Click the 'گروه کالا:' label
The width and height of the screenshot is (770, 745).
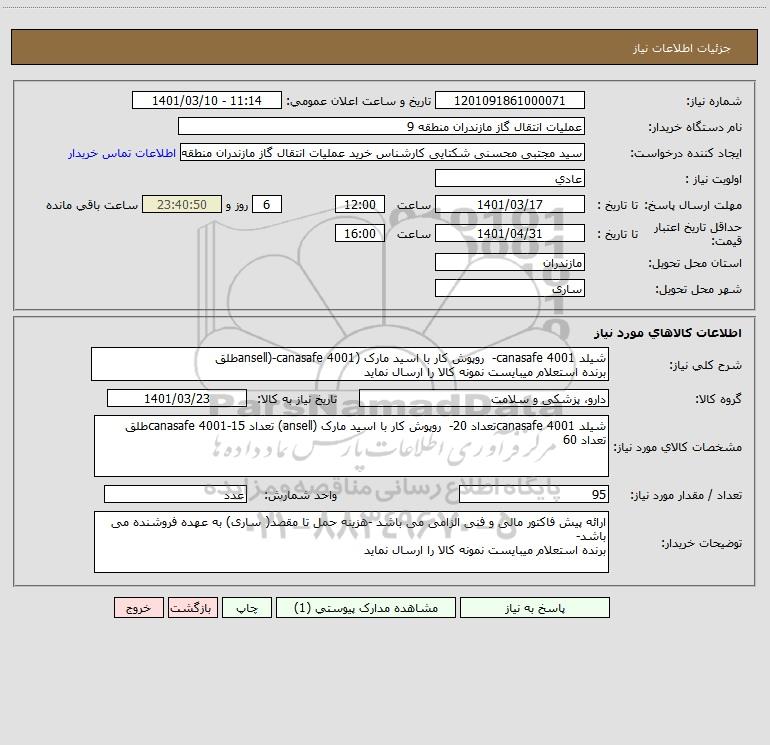point(718,399)
